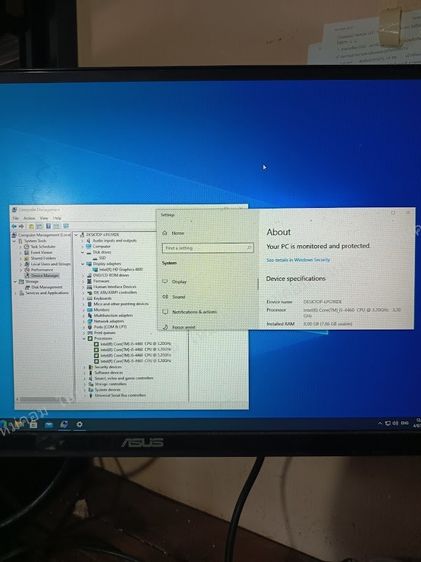The image size is (421, 562).
Task: Click the Monitors category icon
Action: [x=89, y=310]
